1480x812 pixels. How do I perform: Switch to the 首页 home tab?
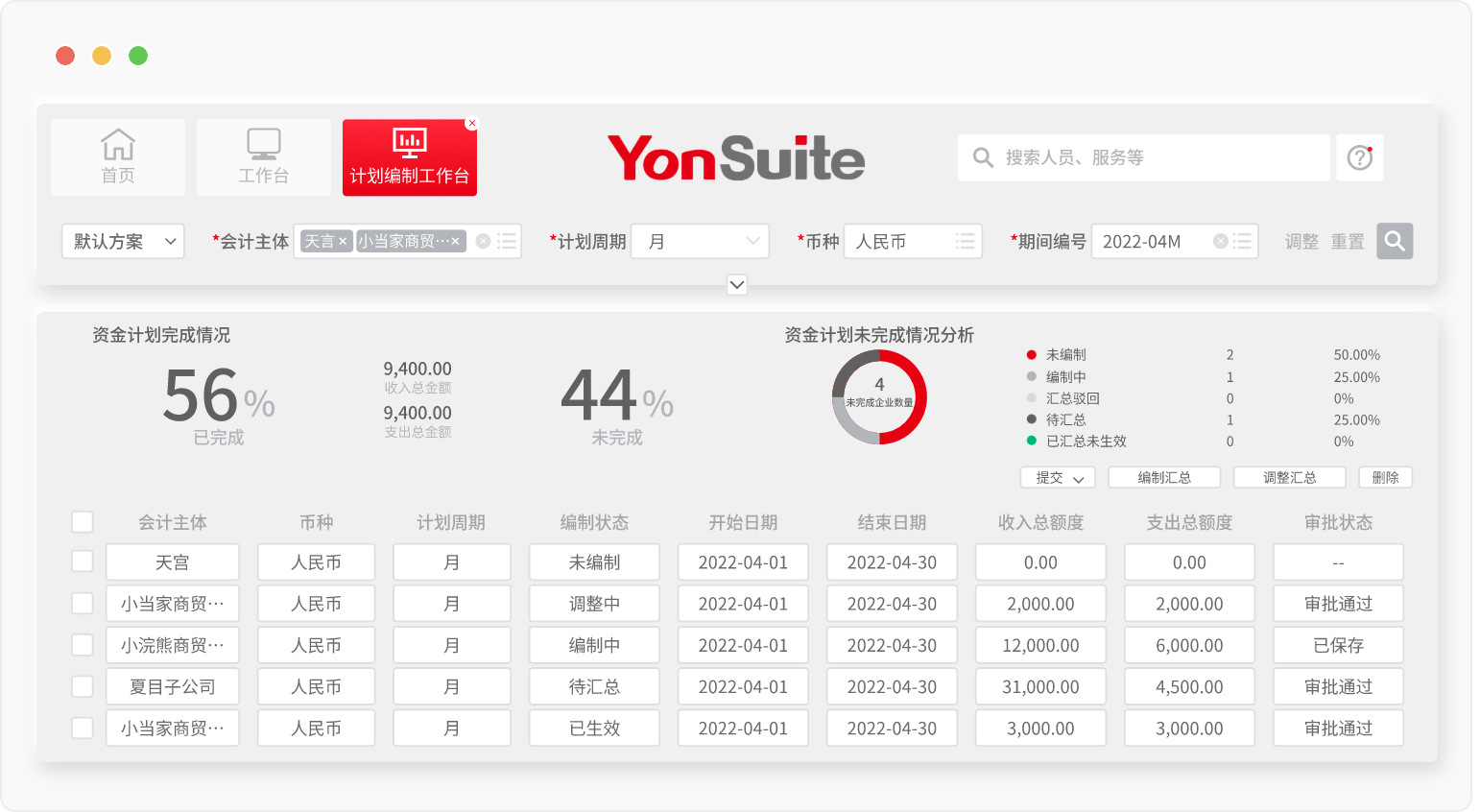tap(118, 157)
